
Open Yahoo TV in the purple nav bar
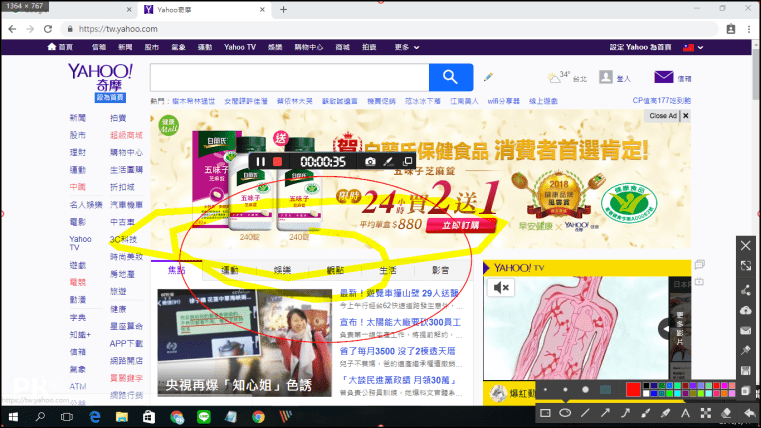pos(240,47)
